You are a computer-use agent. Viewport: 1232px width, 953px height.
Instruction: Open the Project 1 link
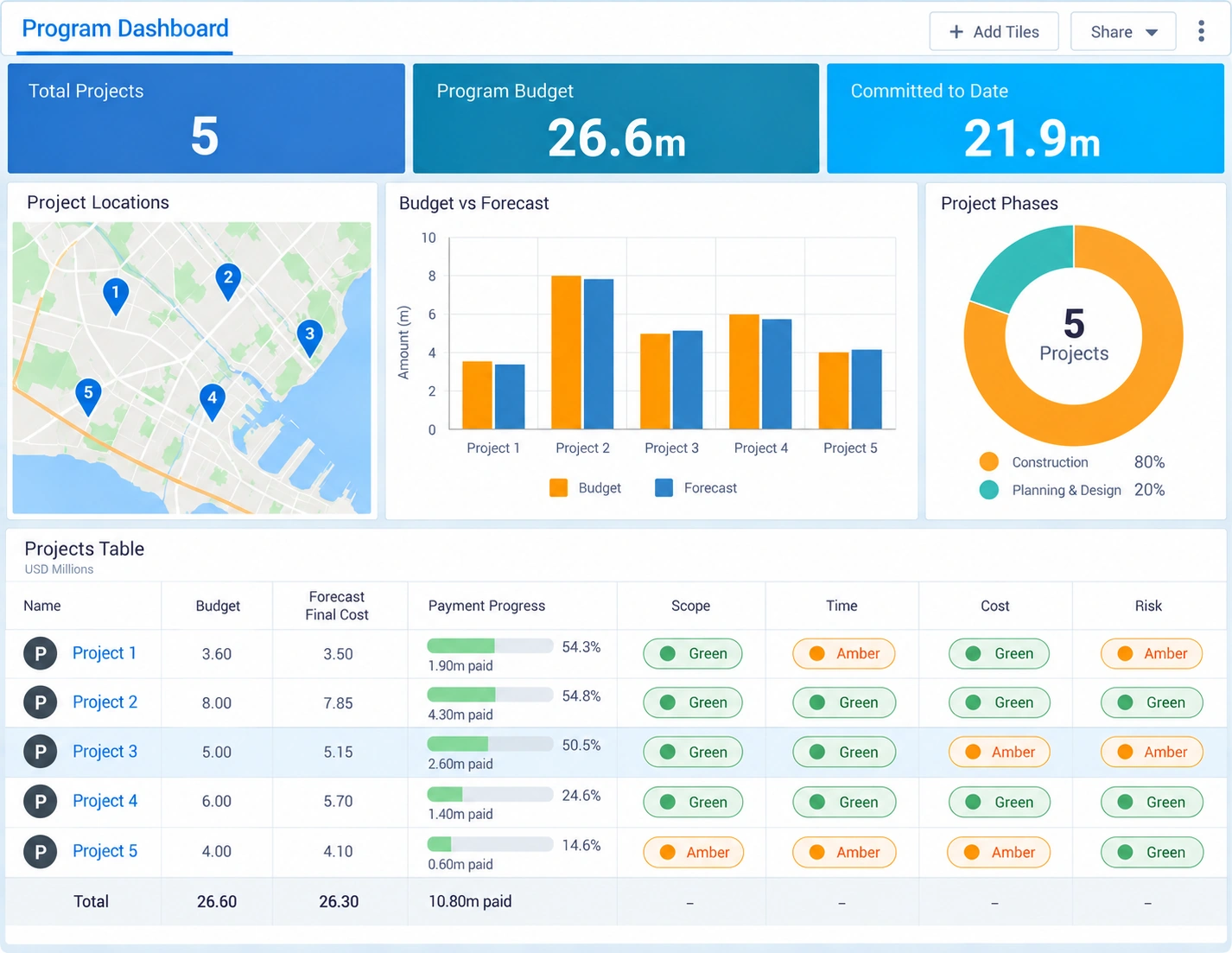point(105,653)
